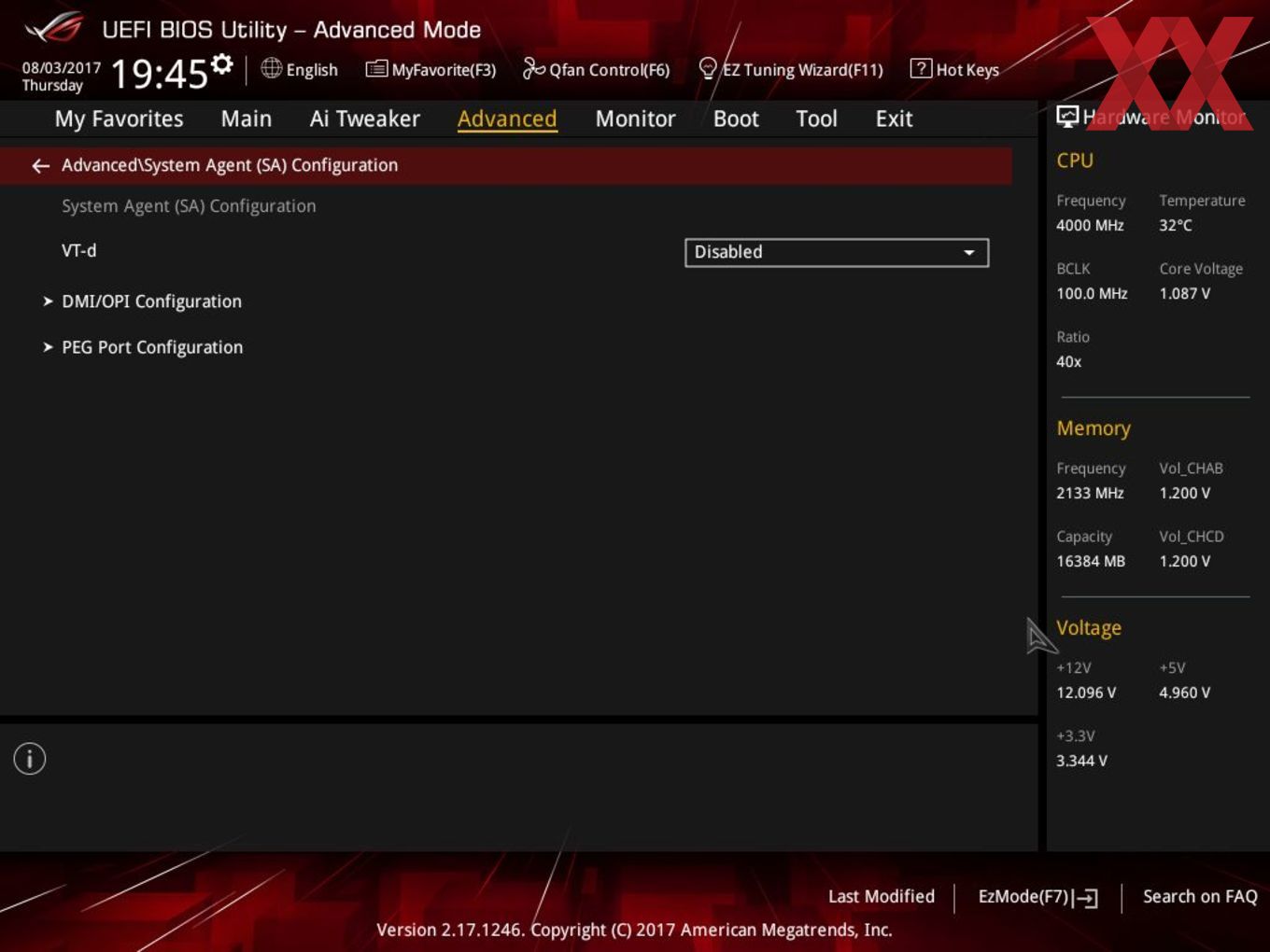The height and width of the screenshot is (952, 1270).
Task: Click the ROG logo icon
Action: (53, 28)
